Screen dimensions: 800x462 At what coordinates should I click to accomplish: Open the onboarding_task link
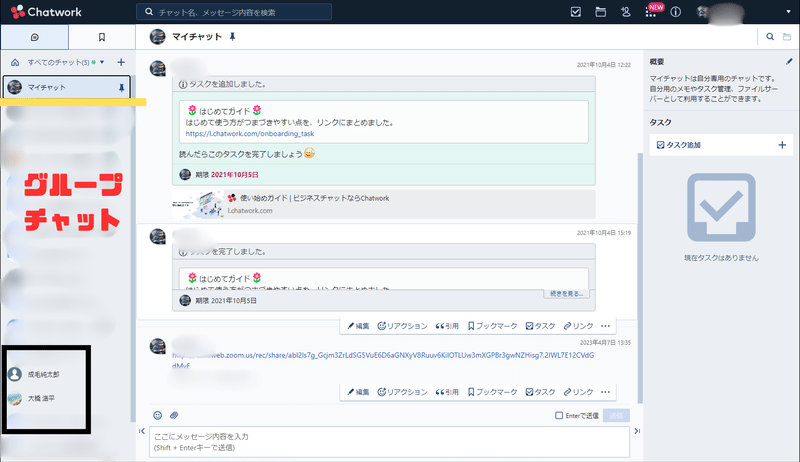(x=249, y=134)
